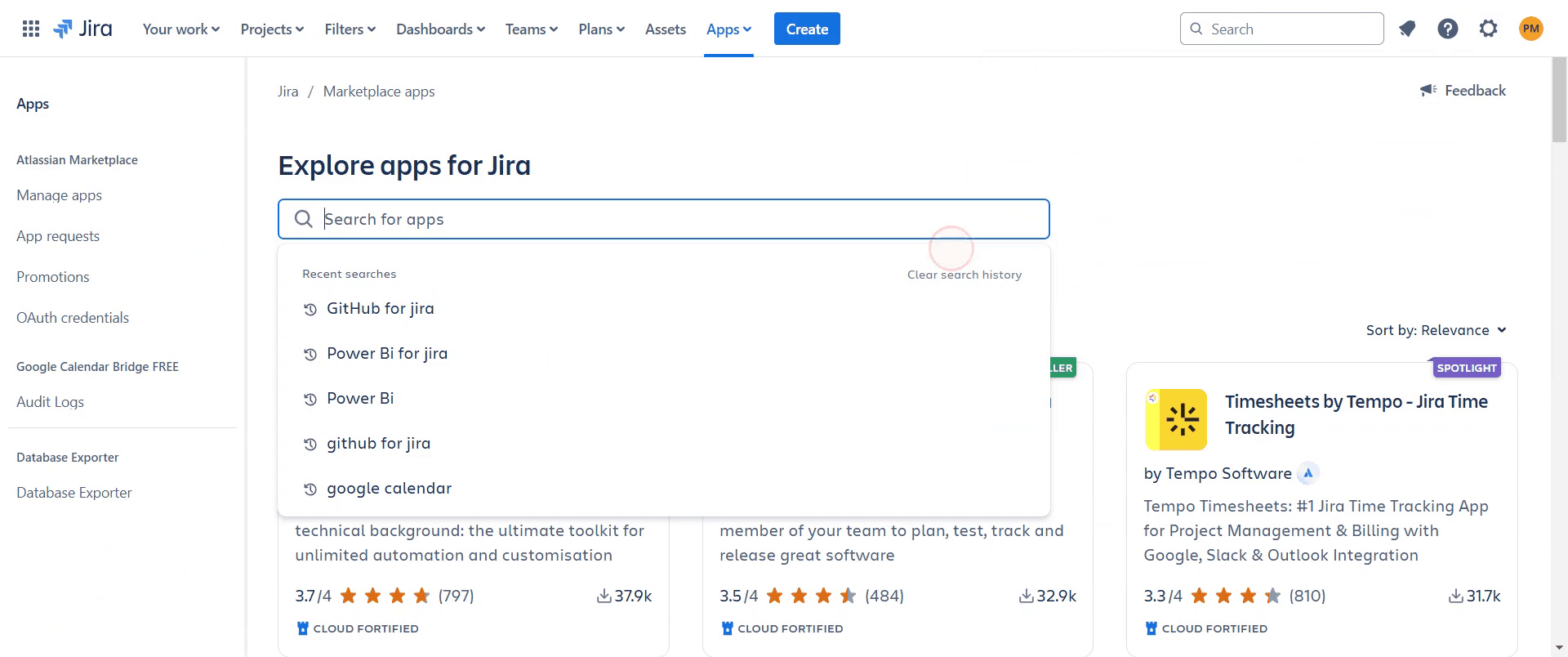Open the Assets tab
The height and width of the screenshot is (657, 1568).
666,29
